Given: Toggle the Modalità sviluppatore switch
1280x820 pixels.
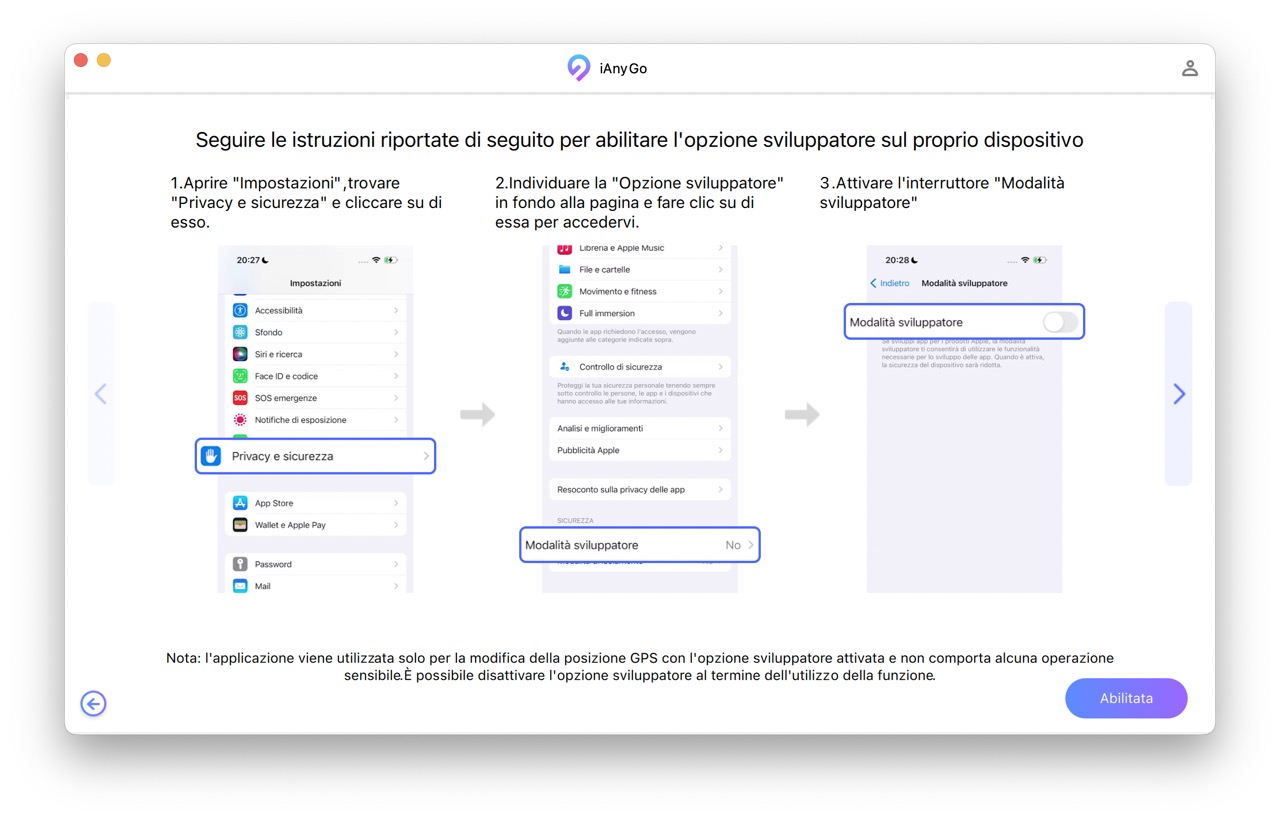Looking at the screenshot, I should point(1060,322).
